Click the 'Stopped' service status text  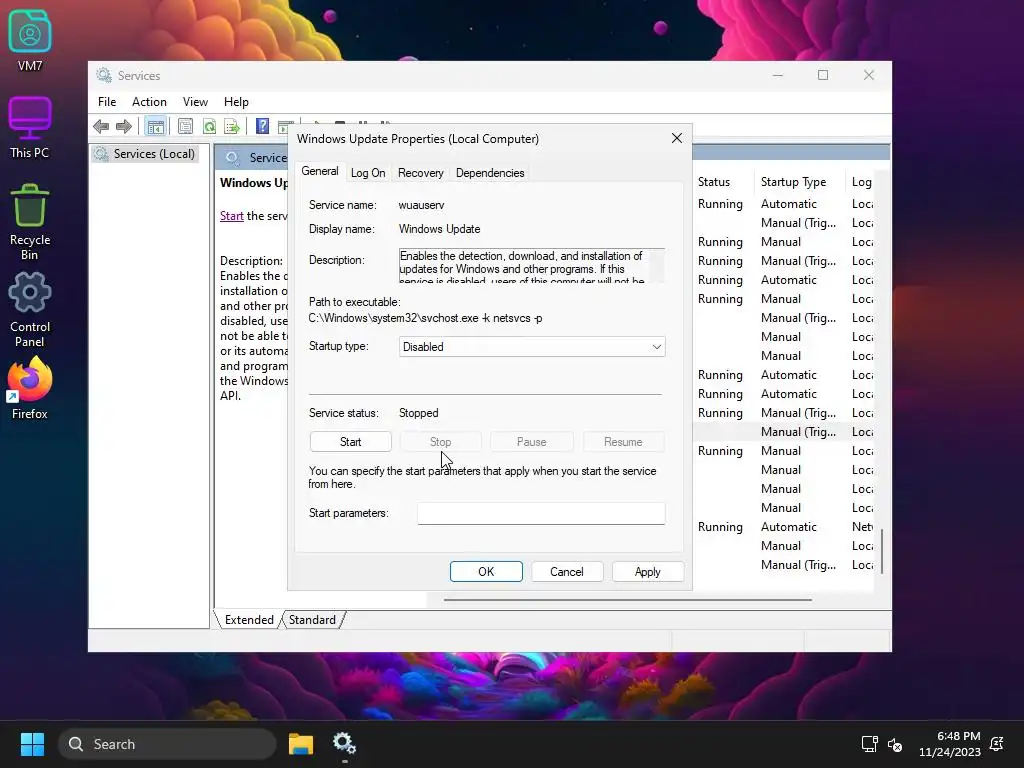419,413
